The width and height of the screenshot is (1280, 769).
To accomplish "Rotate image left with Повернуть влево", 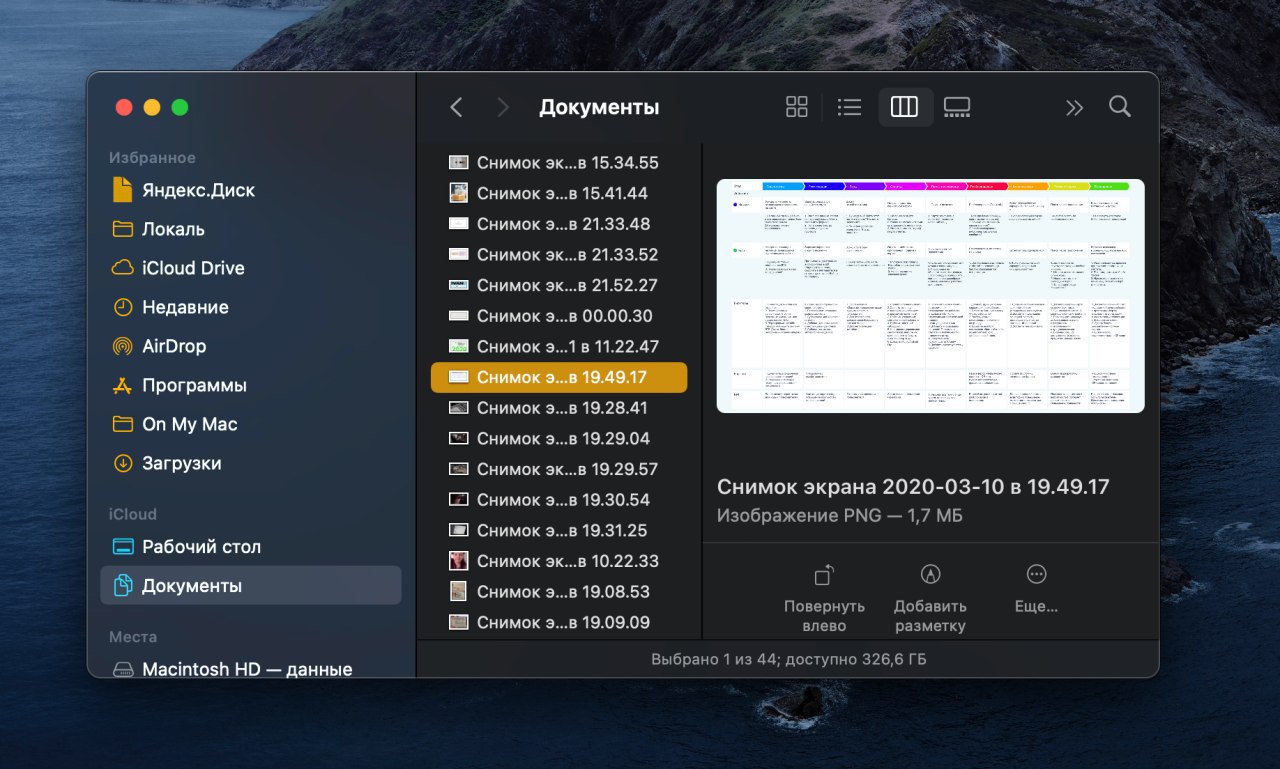I will pyautogui.click(x=824, y=599).
